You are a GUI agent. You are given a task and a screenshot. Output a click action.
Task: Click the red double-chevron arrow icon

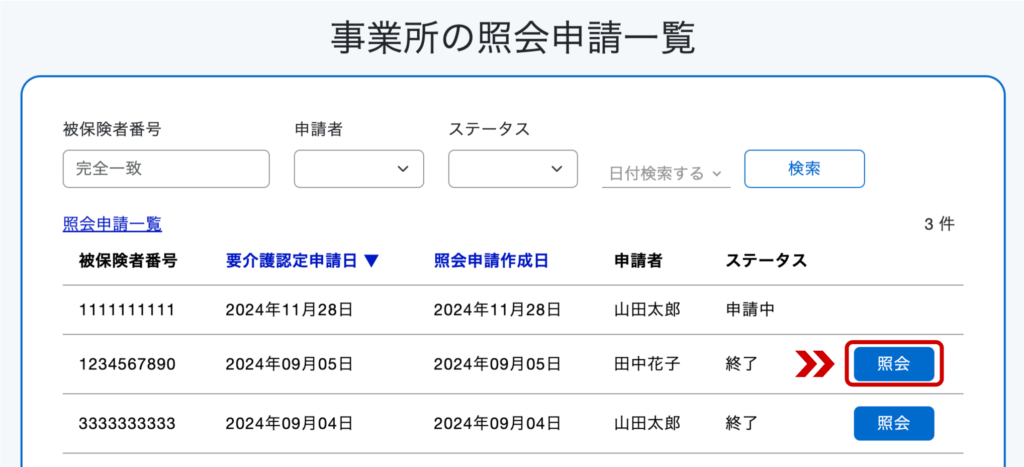click(814, 364)
